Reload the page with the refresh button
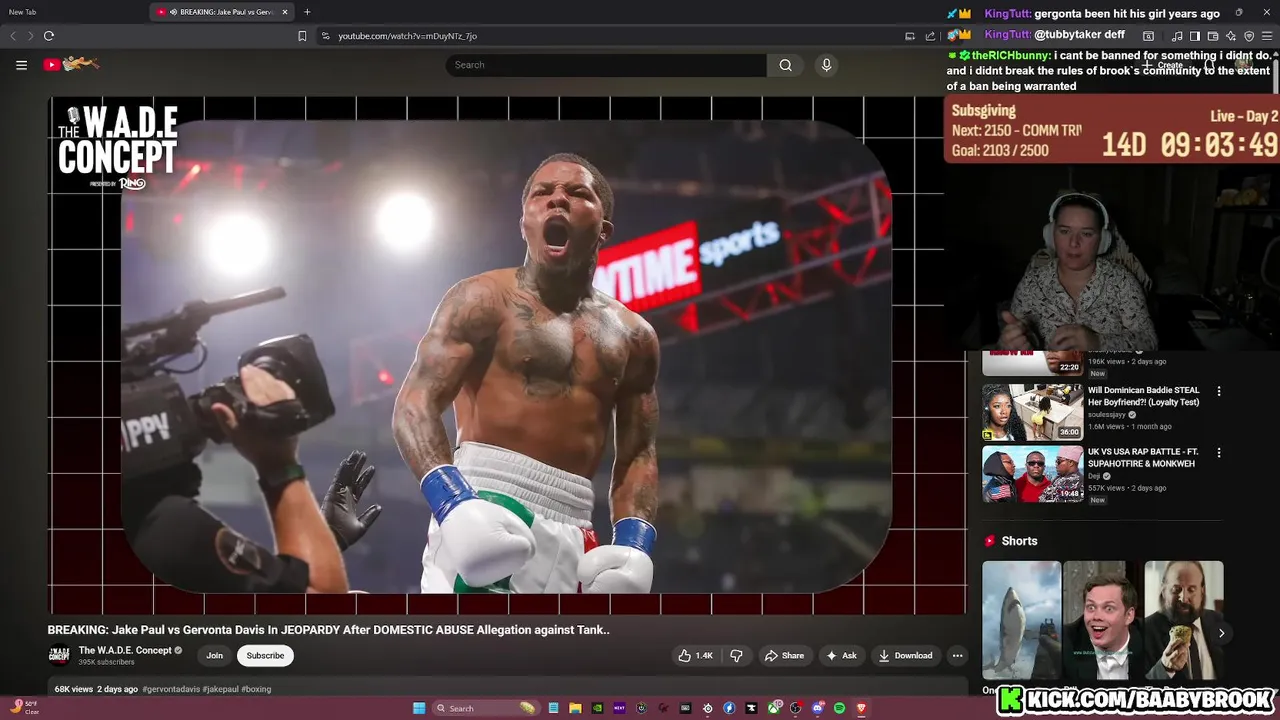 [x=48, y=36]
